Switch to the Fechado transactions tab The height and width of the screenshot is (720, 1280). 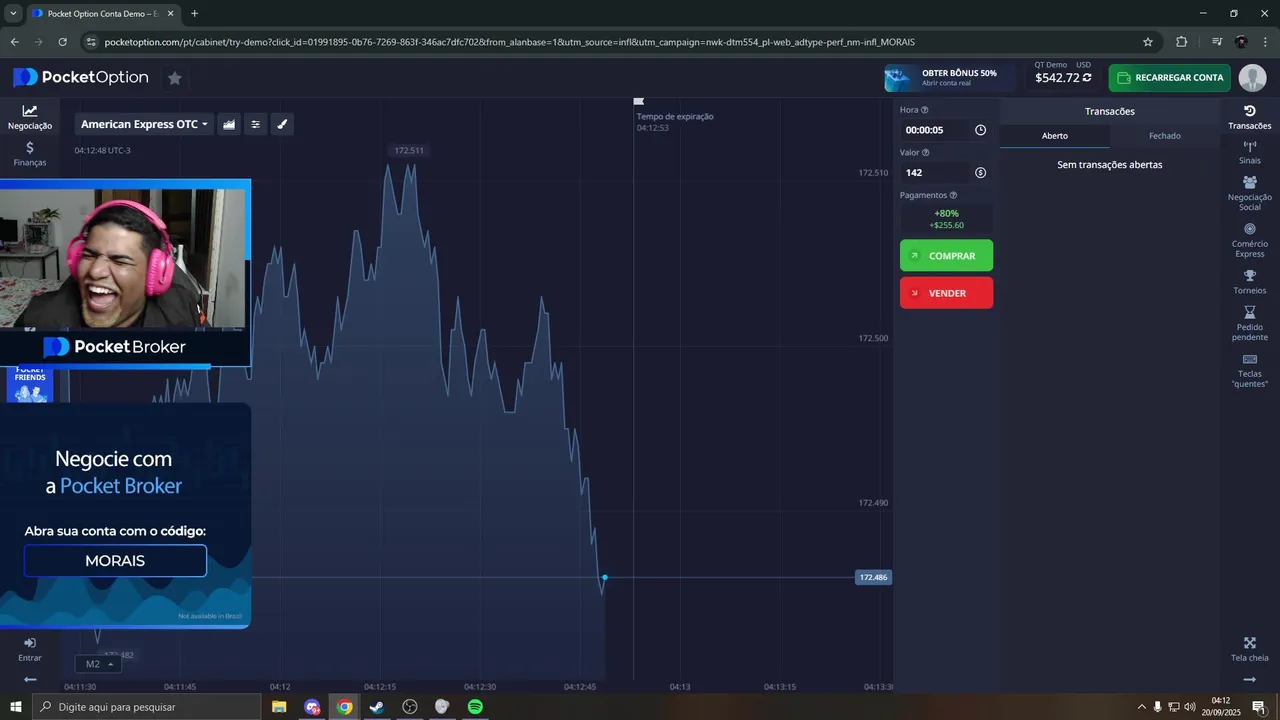tap(1165, 135)
